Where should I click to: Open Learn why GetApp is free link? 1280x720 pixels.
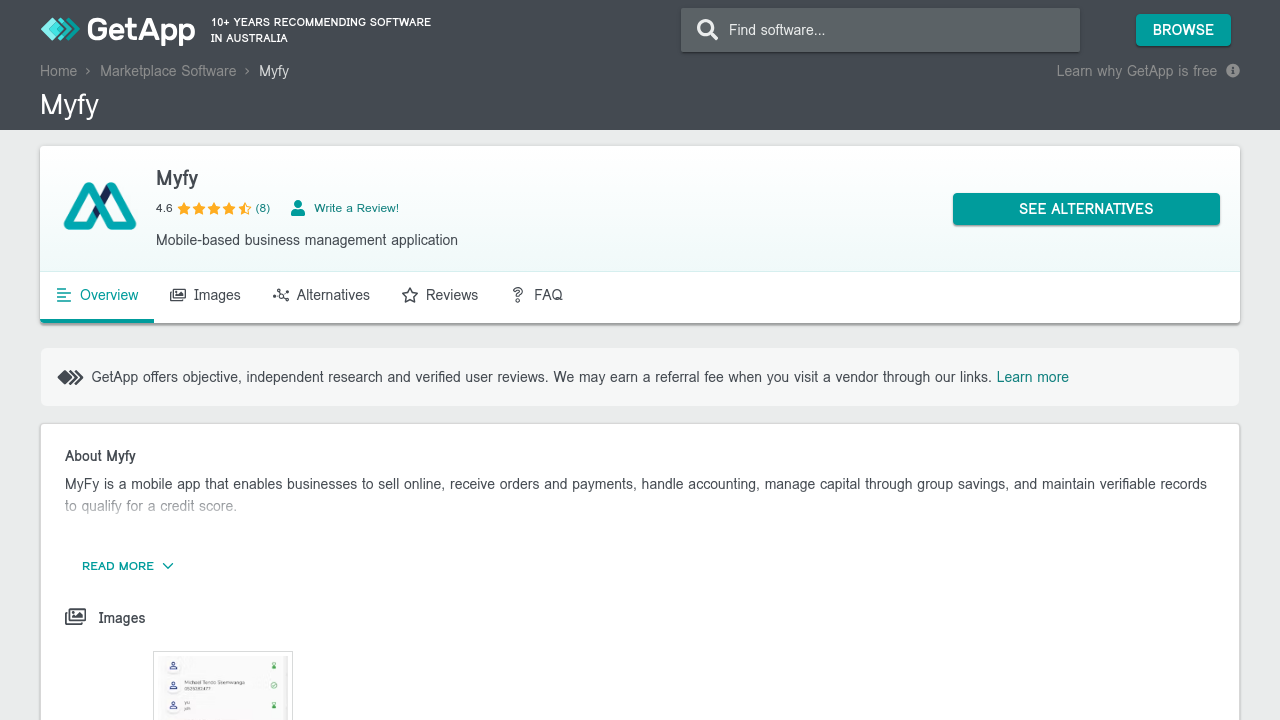point(1136,71)
